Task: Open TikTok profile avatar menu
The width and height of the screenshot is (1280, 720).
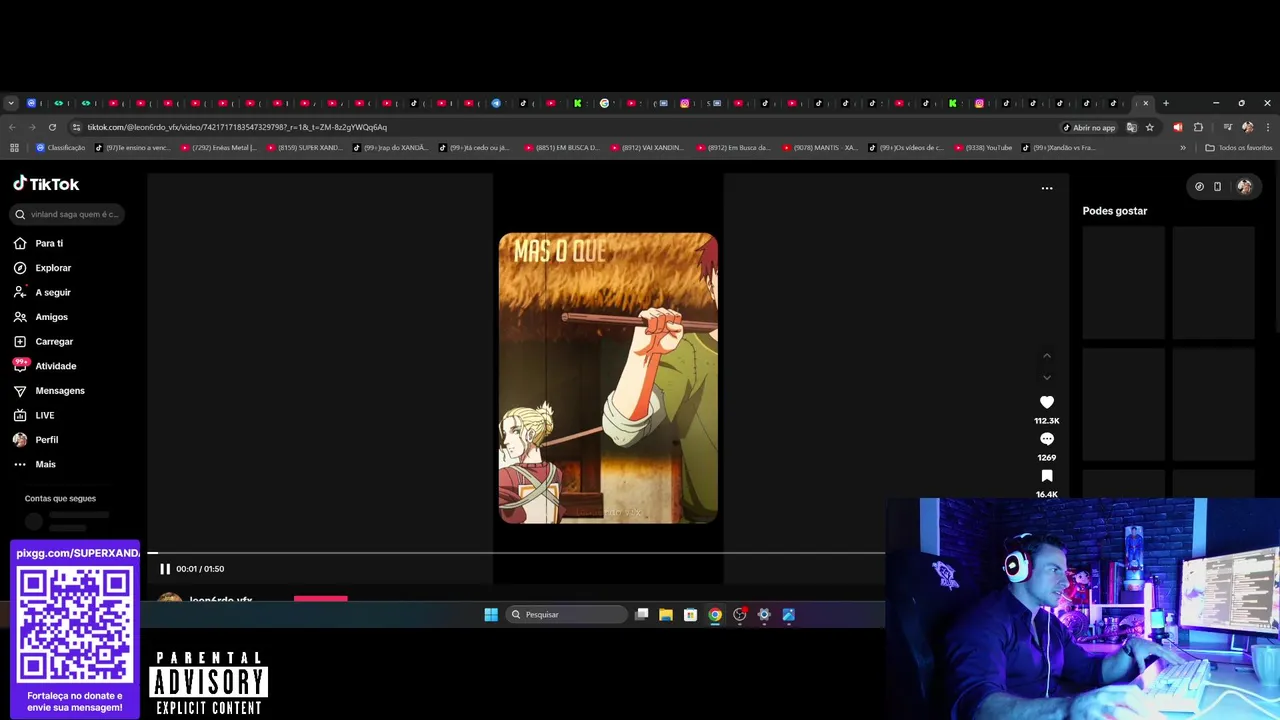Action: 1244,186
